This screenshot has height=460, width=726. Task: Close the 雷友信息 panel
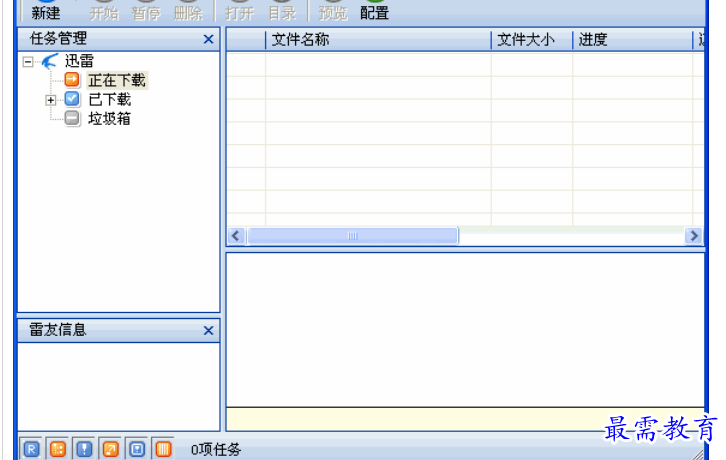(x=208, y=330)
